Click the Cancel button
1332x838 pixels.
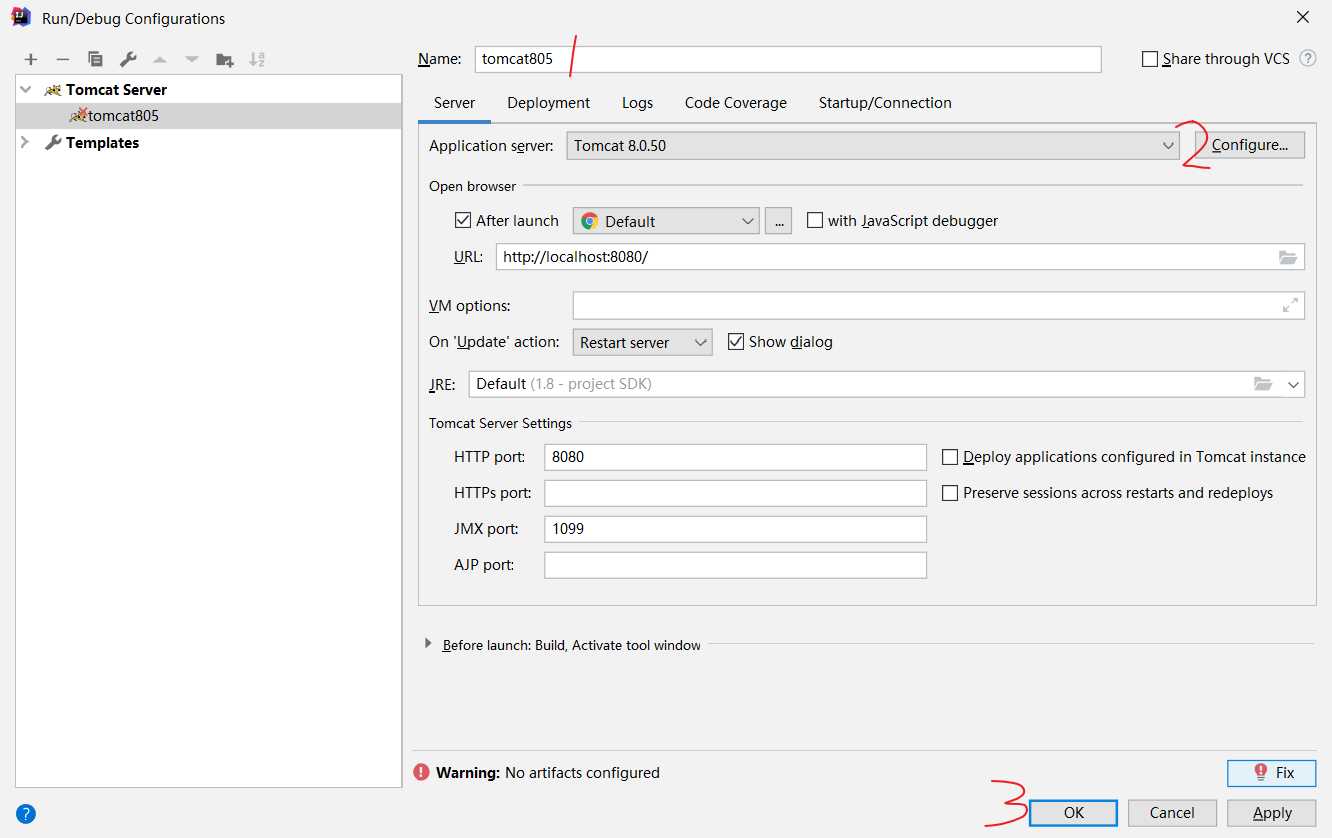pyautogui.click(x=1172, y=813)
